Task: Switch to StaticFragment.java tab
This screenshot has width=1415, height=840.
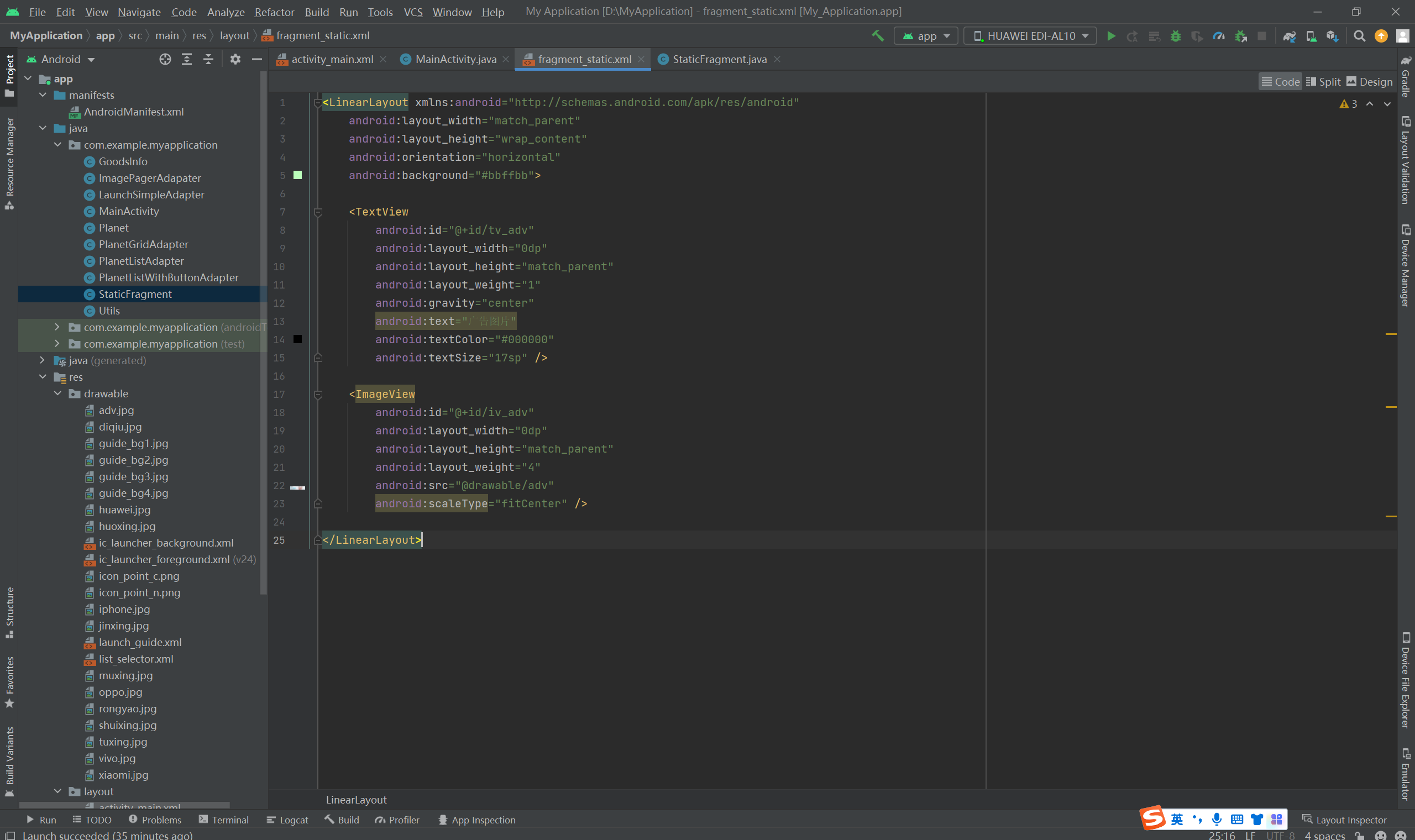Action: [x=719, y=59]
